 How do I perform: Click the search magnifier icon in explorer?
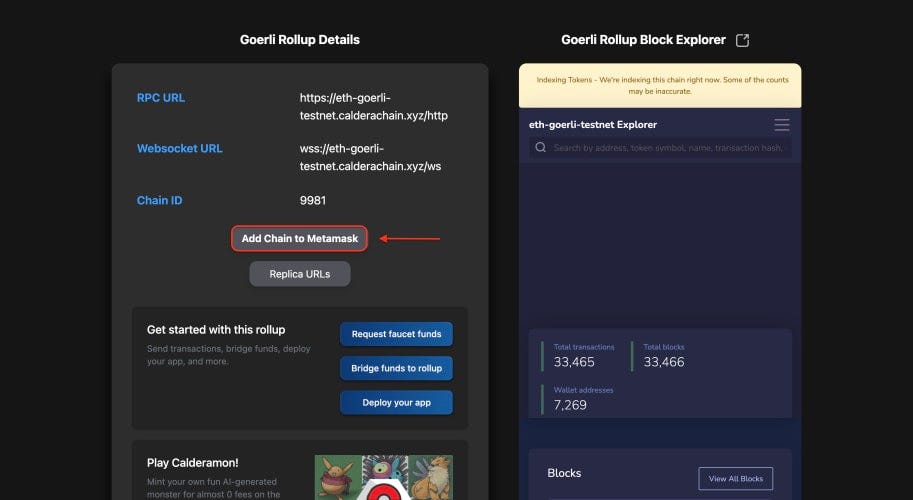[541, 147]
